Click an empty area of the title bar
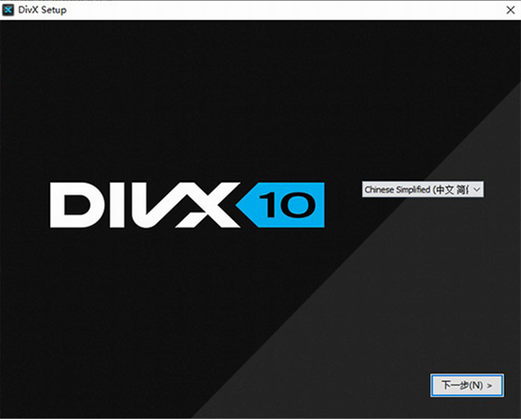The height and width of the screenshot is (419, 521). [x=267, y=10]
